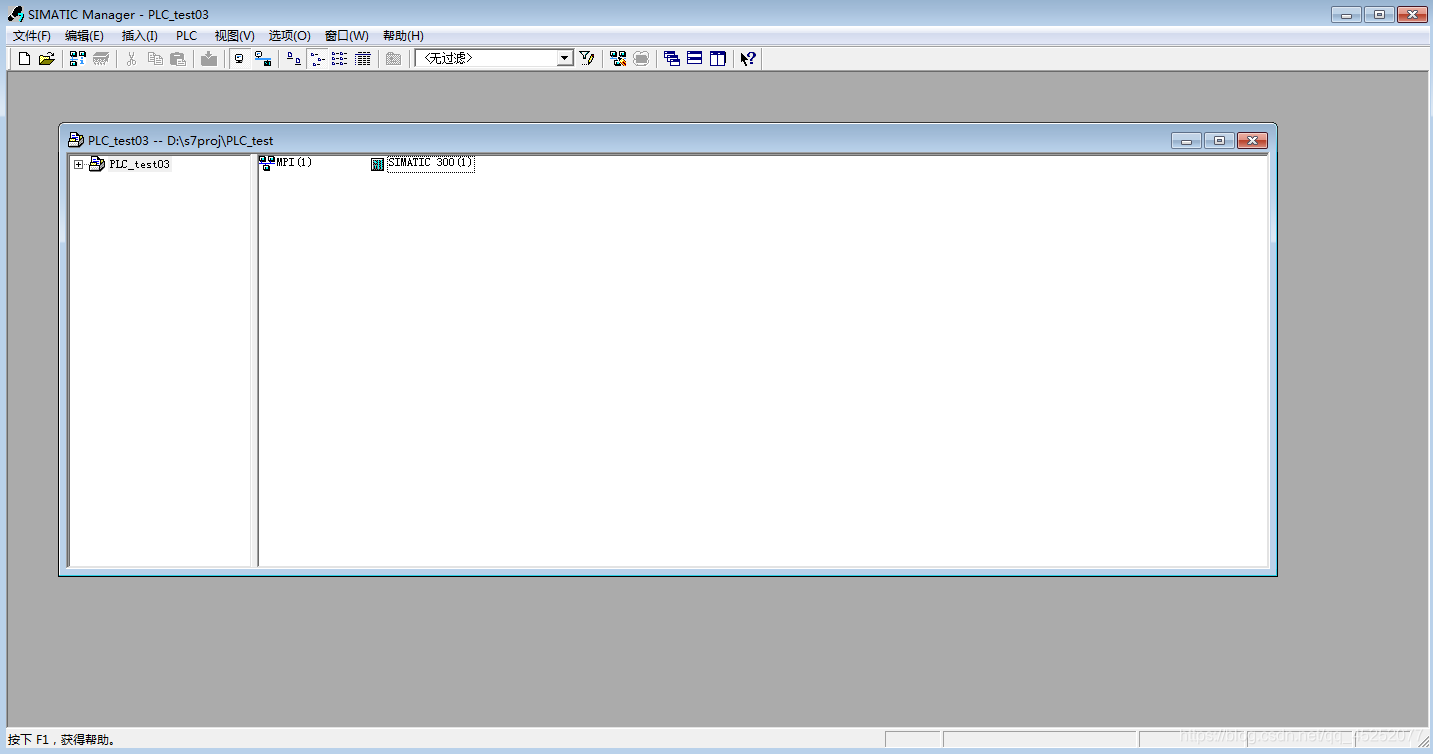Click the PLC_test03 project window icon
This screenshot has height=754, width=1433.
[x=76, y=140]
